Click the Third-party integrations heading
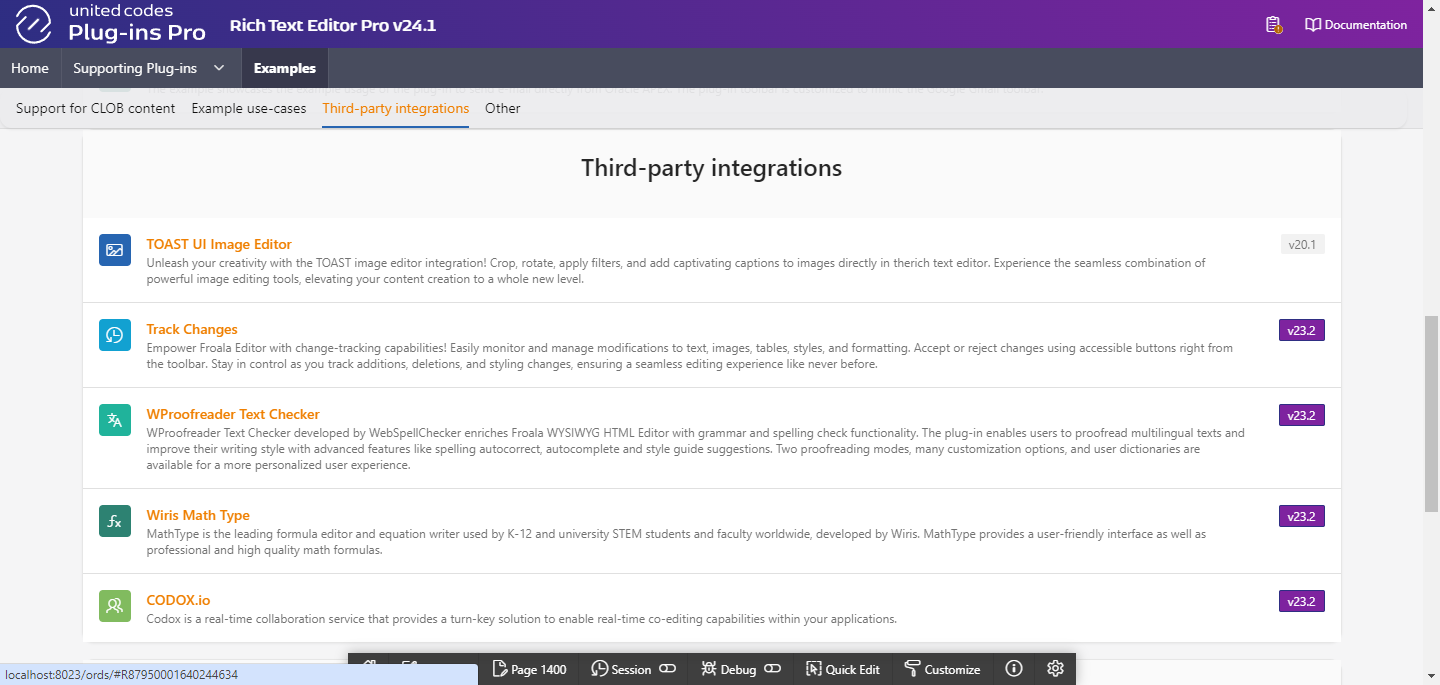1440x685 pixels. point(712,168)
